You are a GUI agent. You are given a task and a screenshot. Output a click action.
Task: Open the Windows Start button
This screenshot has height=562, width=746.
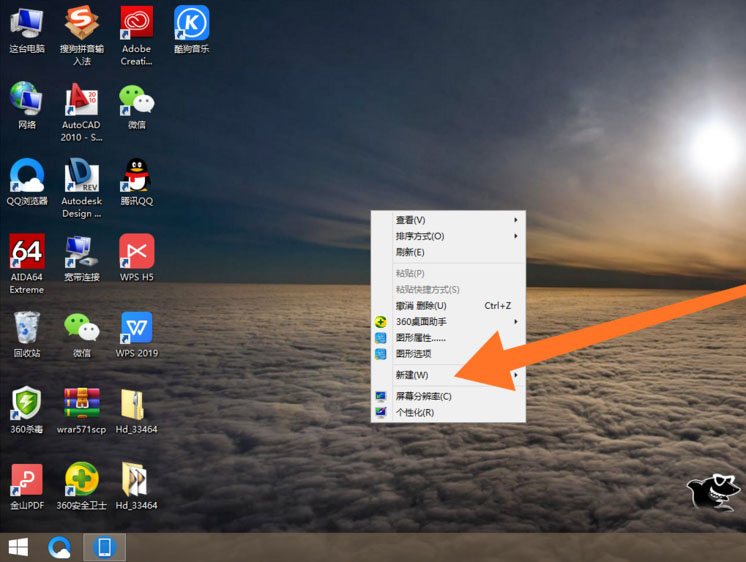pos(19,547)
